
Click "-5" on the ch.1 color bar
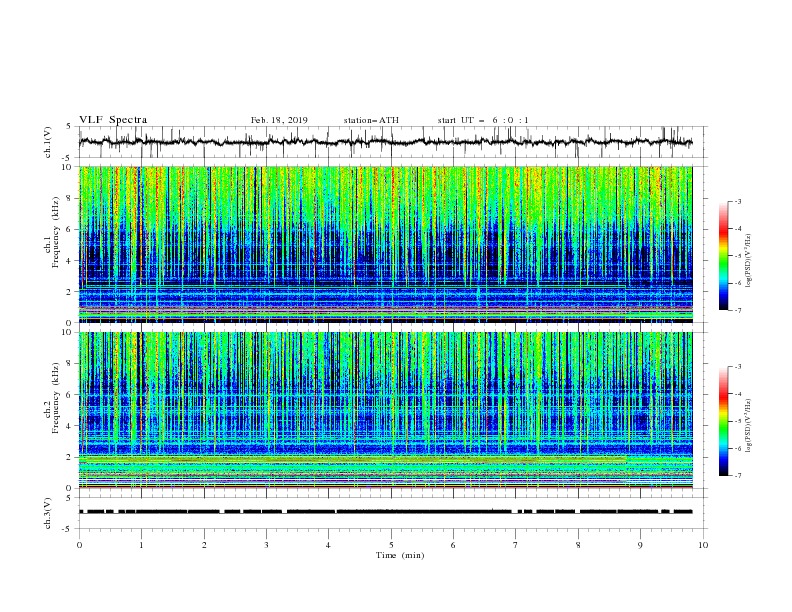(737, 256)
